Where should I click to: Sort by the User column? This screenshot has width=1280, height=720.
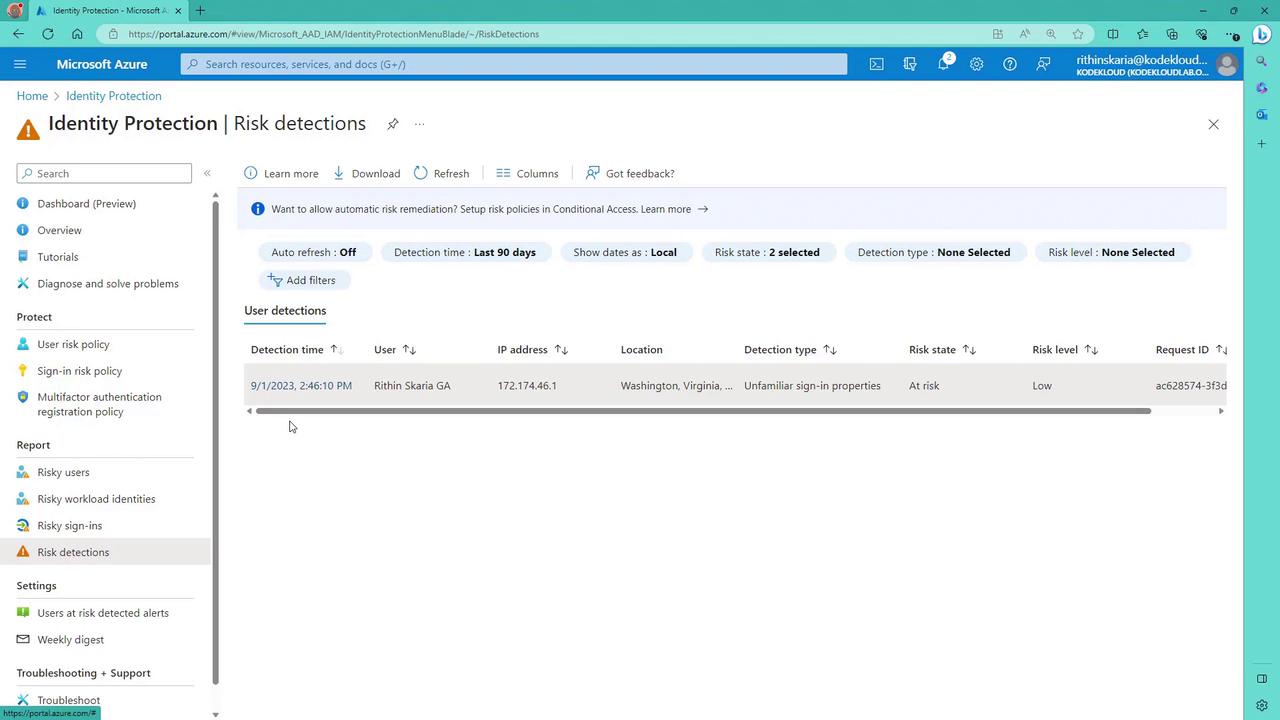point(395,350)
